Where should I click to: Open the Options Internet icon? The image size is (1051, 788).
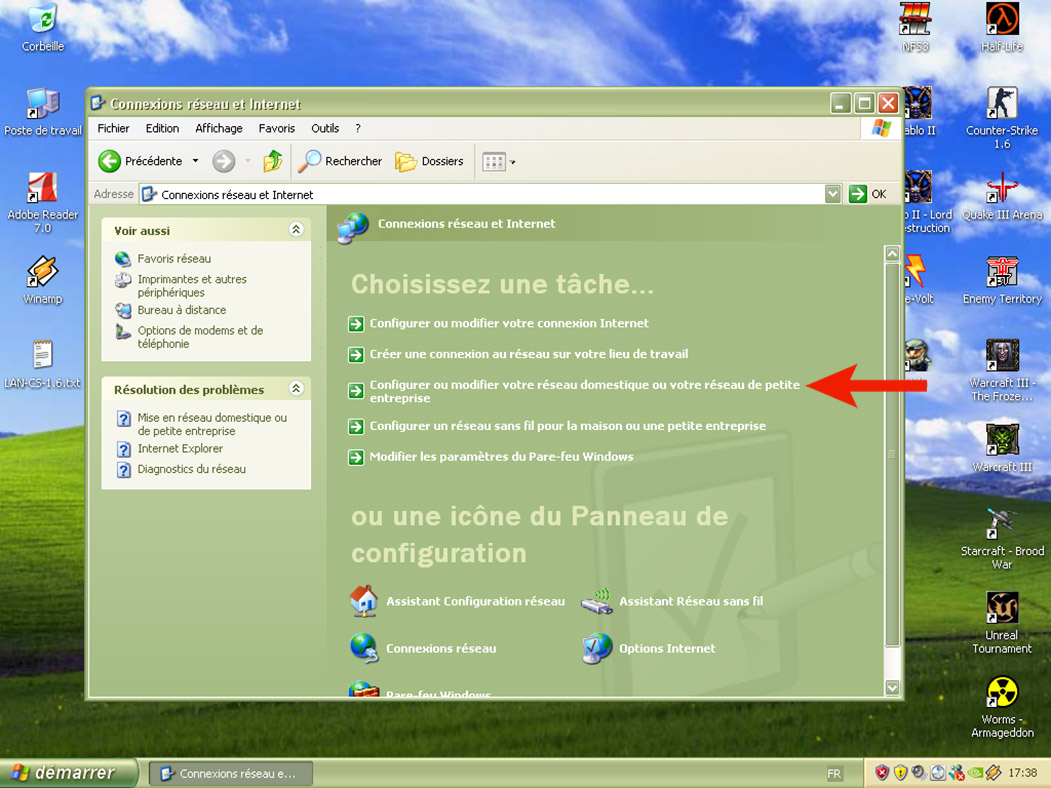tap(597, 648)
